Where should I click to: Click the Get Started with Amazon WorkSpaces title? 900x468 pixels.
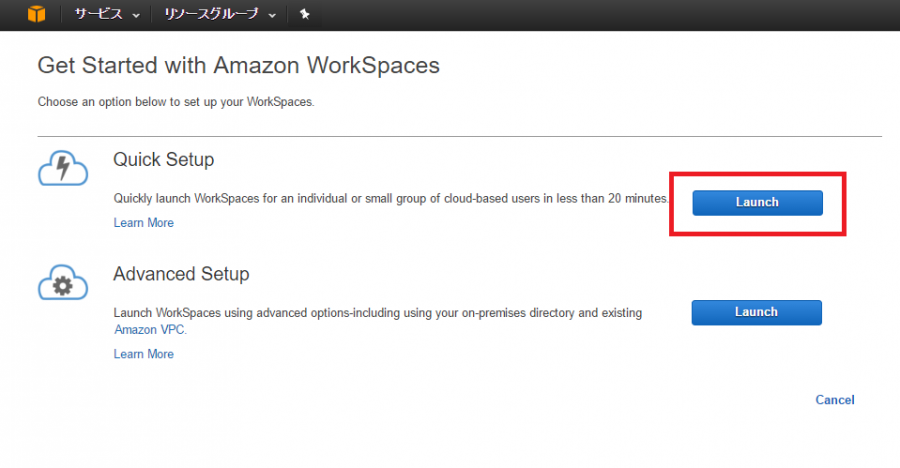(238, 65)
